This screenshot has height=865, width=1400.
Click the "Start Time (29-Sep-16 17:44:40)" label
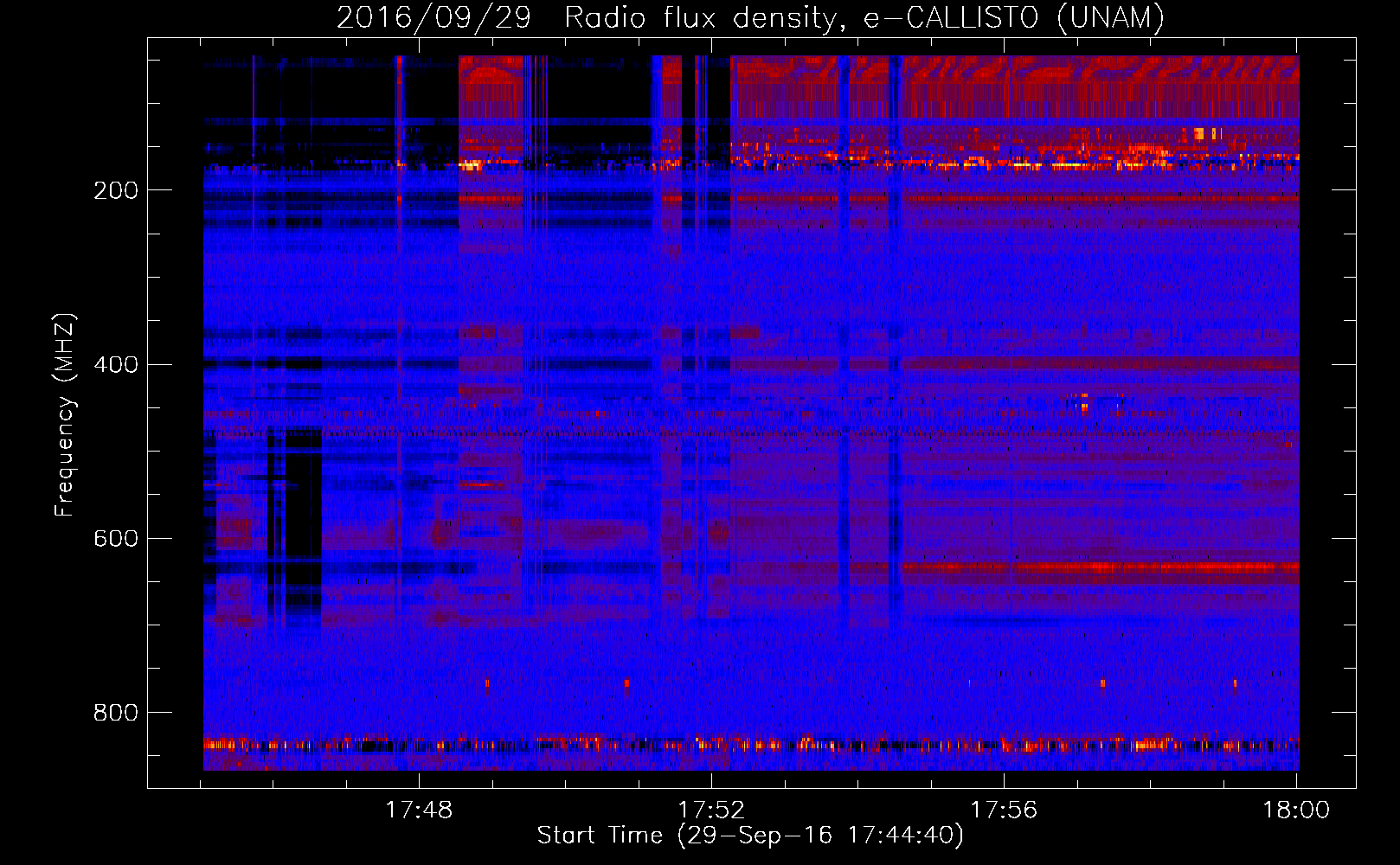pos(750,836)
